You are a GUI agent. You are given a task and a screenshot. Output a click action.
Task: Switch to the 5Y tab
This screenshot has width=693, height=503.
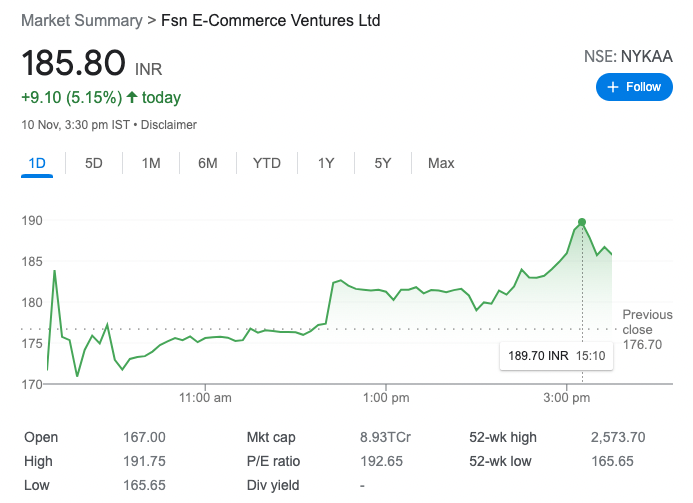383,164
